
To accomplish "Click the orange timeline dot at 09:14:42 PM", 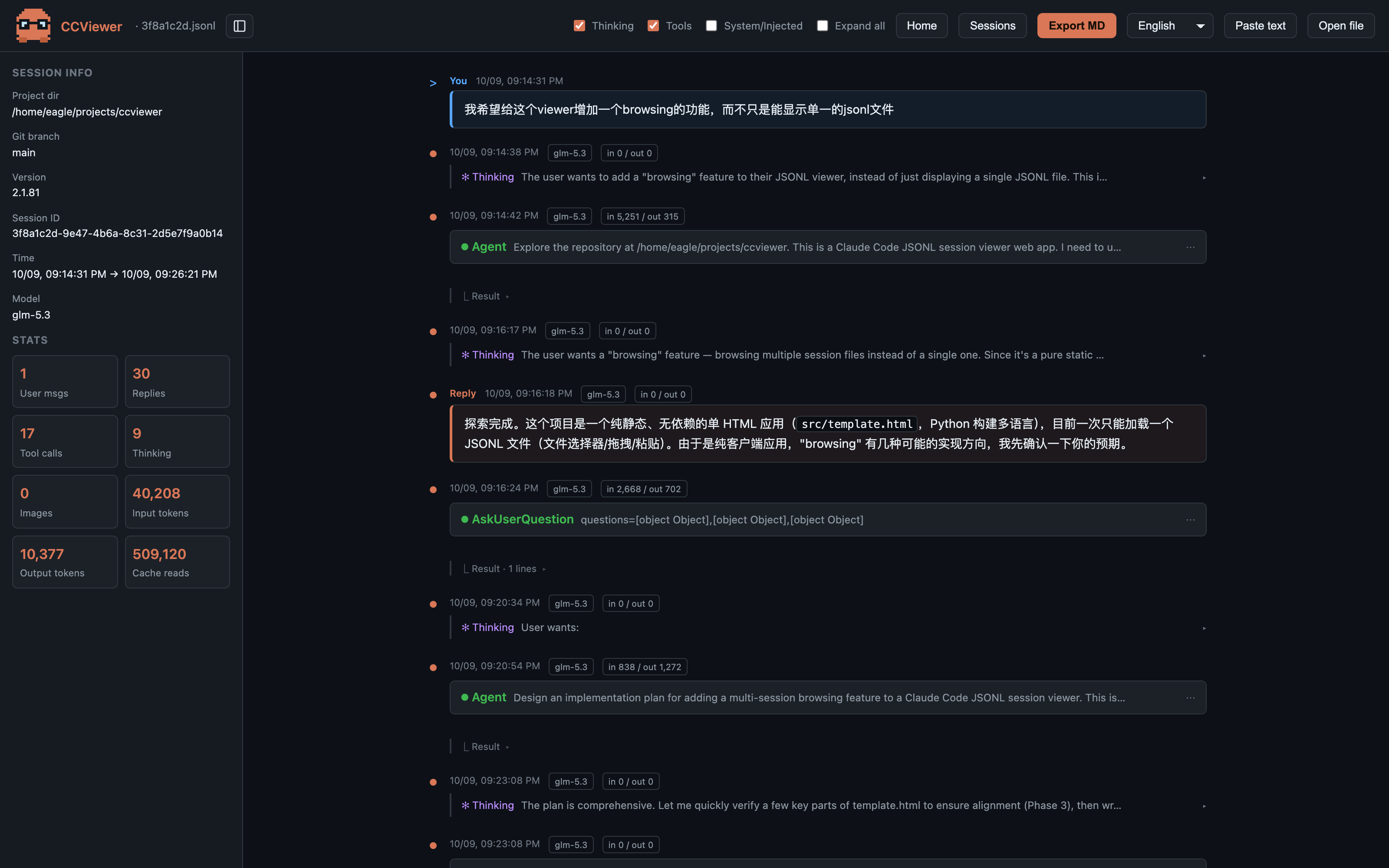I will [433, 217].
